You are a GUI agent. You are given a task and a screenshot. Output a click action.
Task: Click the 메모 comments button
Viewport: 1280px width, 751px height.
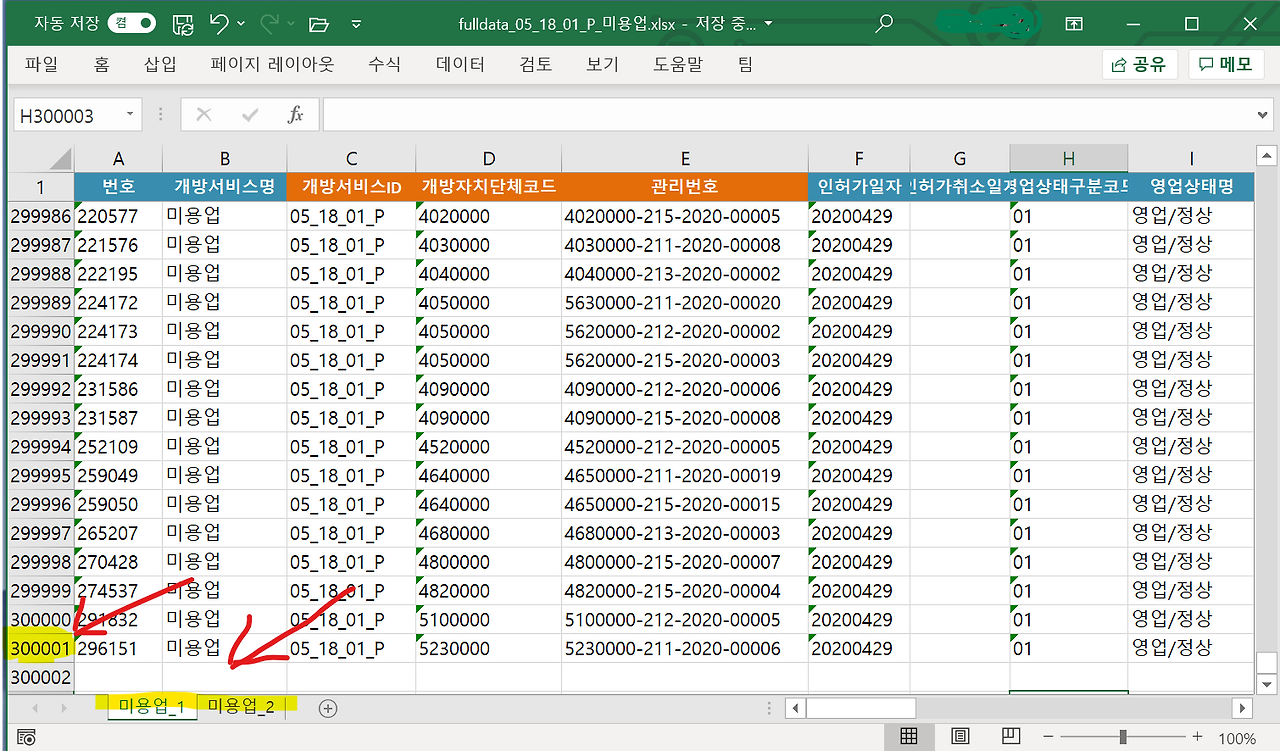[x=1226, y=65]
